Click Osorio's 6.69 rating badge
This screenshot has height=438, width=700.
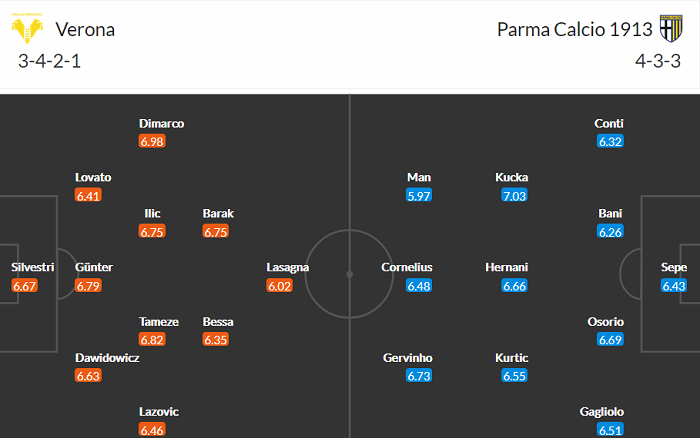[x=610, y=340]
